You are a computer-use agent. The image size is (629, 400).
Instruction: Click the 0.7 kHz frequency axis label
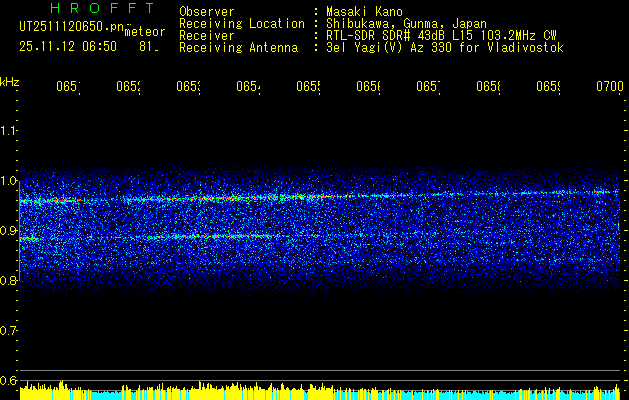point(8,331)
